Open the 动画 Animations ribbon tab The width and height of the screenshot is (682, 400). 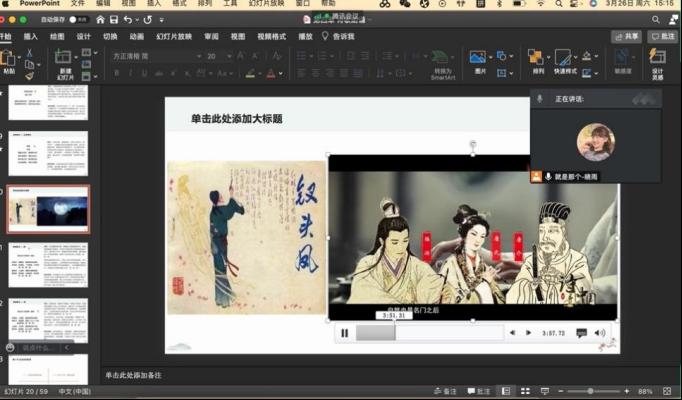(x=137, y=37)
